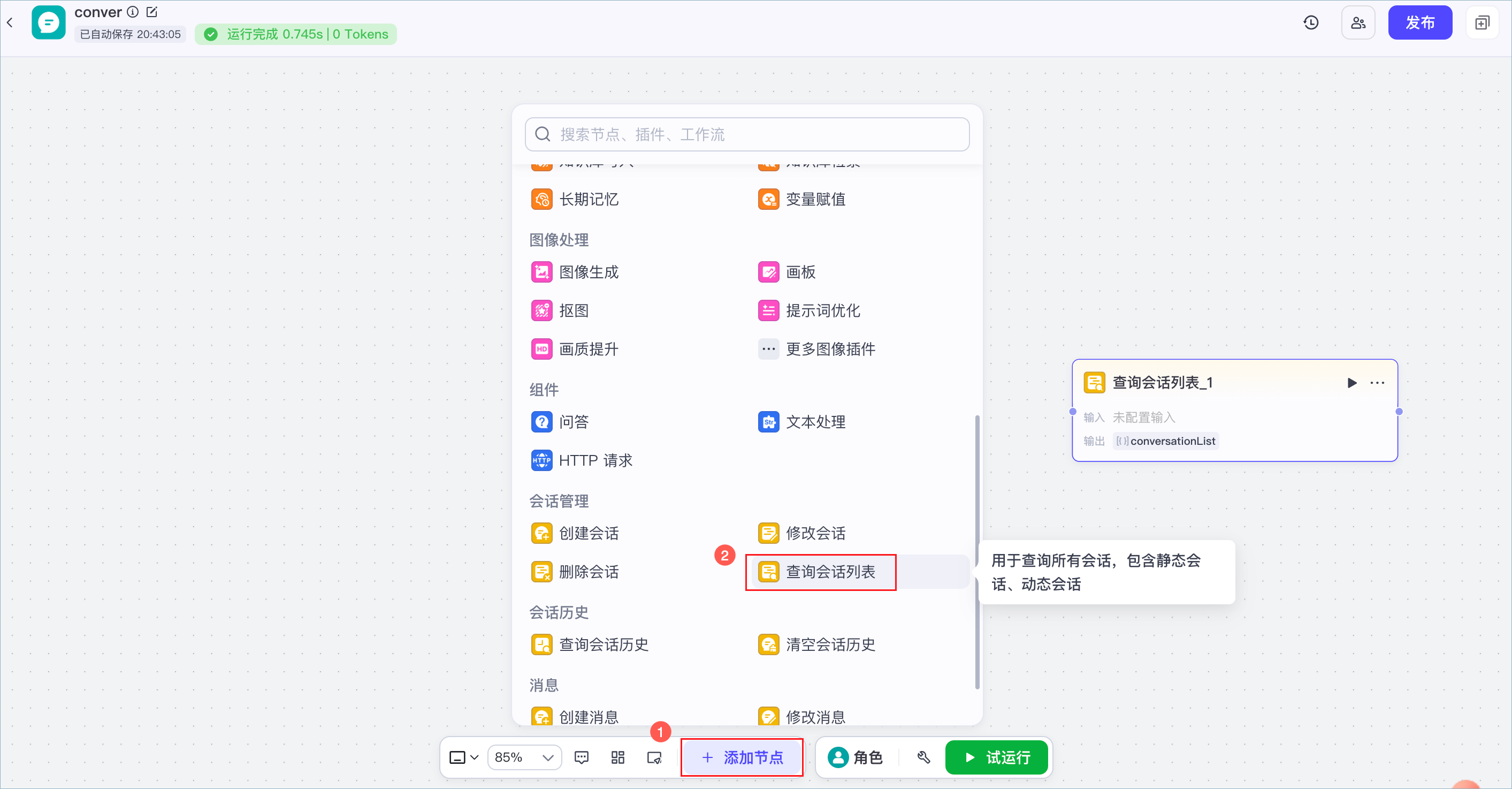Select the 提示词优化 node icon
This screenshot has height=789, width=1512.
pyautogui.click(x=768, y=310)
